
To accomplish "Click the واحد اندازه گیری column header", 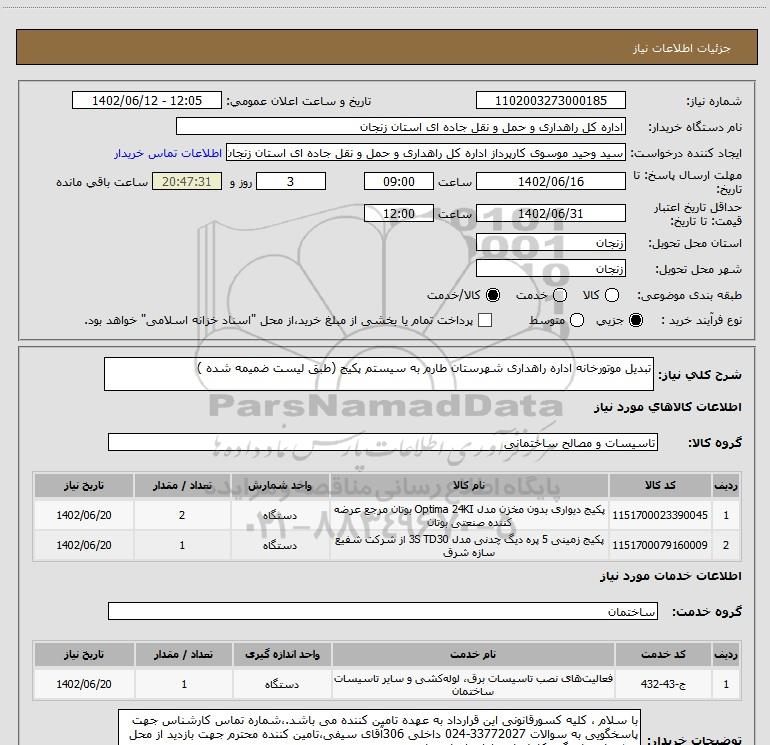I will 282,654.
